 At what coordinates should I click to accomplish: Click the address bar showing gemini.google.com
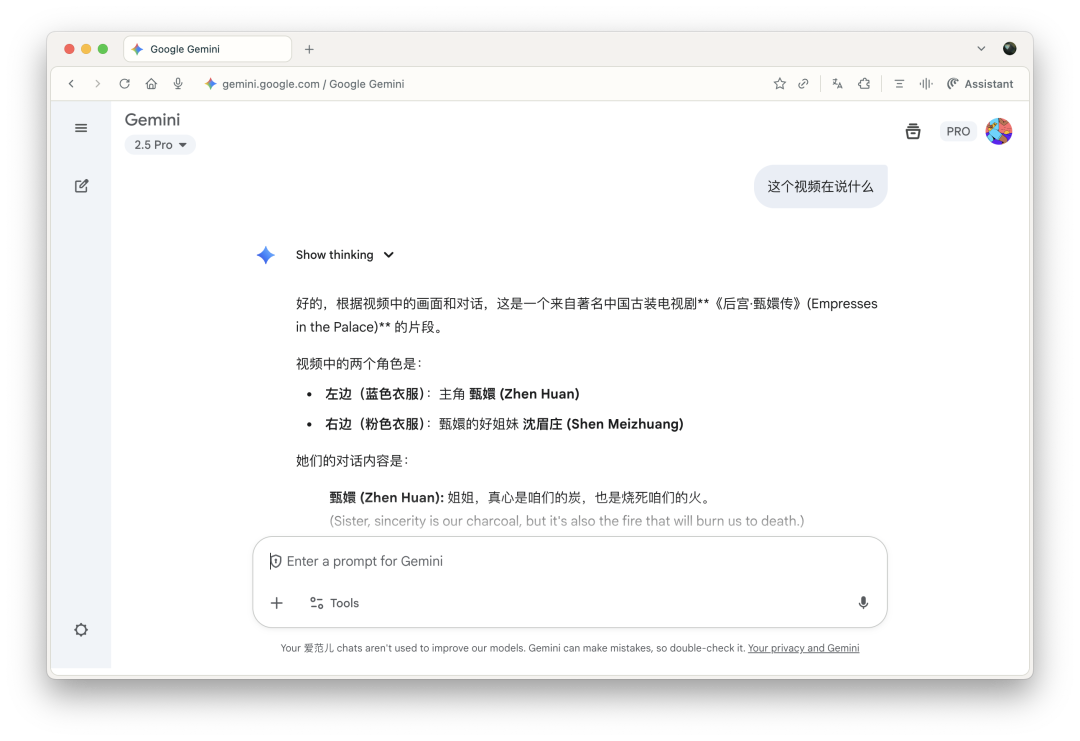[313, 84]
